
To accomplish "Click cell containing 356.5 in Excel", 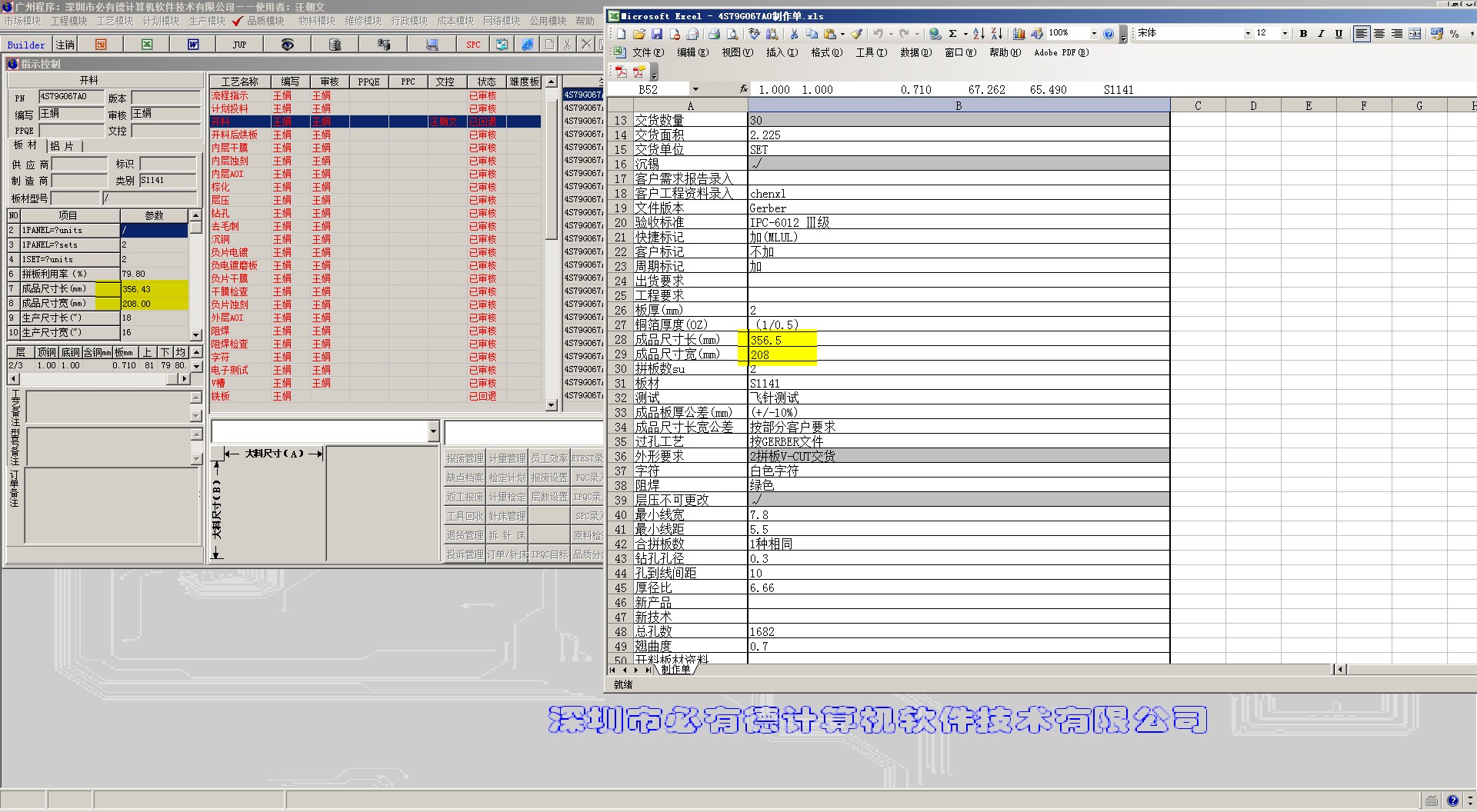I will click(959, 340).
